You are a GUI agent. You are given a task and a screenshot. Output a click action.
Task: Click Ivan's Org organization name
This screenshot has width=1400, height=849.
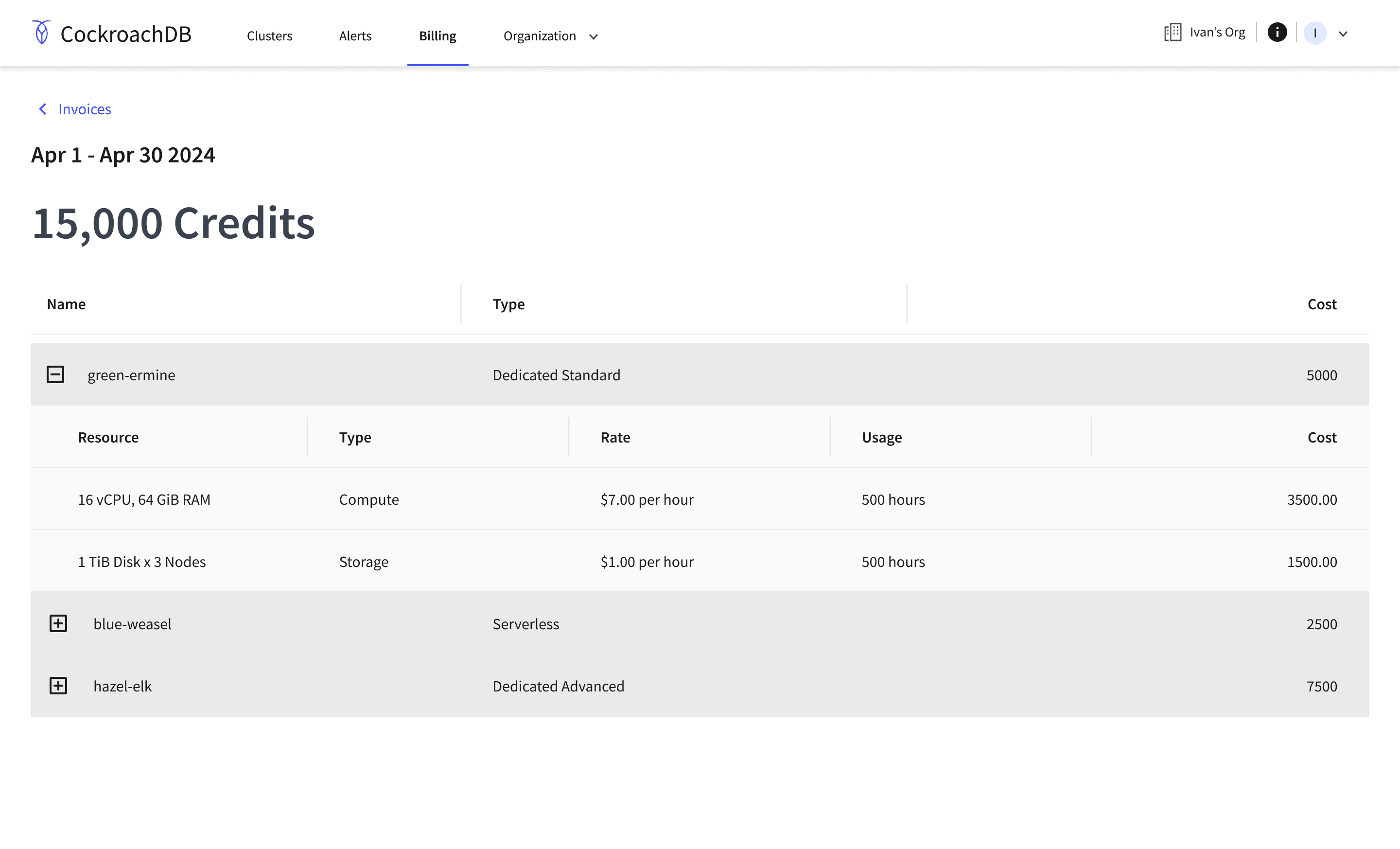pyautogui.click(x=1217, y=33)
